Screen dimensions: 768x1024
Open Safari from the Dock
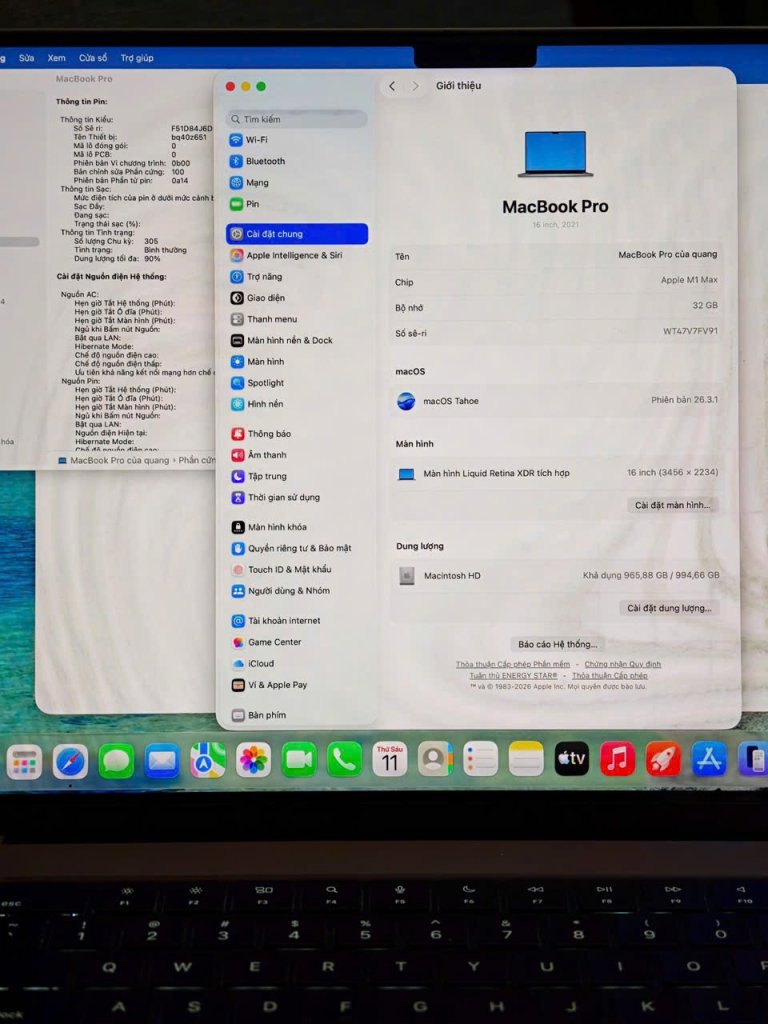[x=70, y=761]
